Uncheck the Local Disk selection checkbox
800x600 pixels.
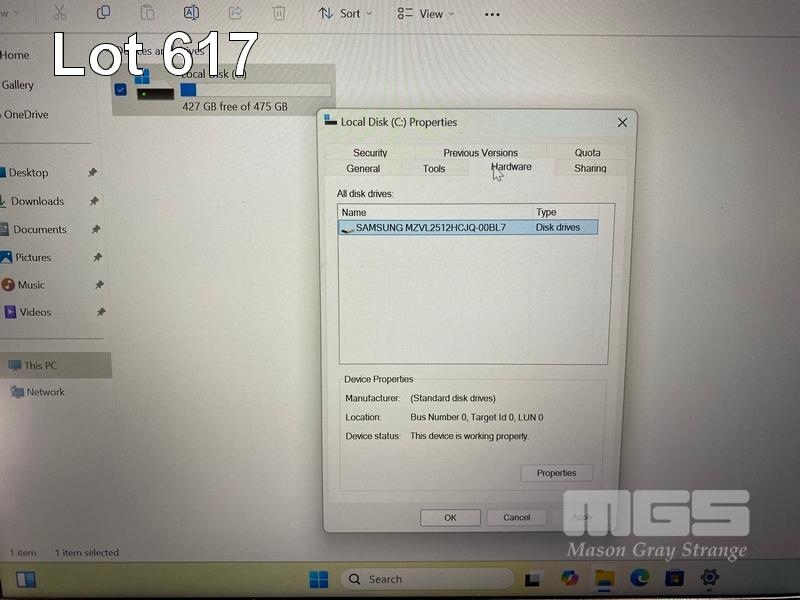pyautogui.click(x=120, y=90)
